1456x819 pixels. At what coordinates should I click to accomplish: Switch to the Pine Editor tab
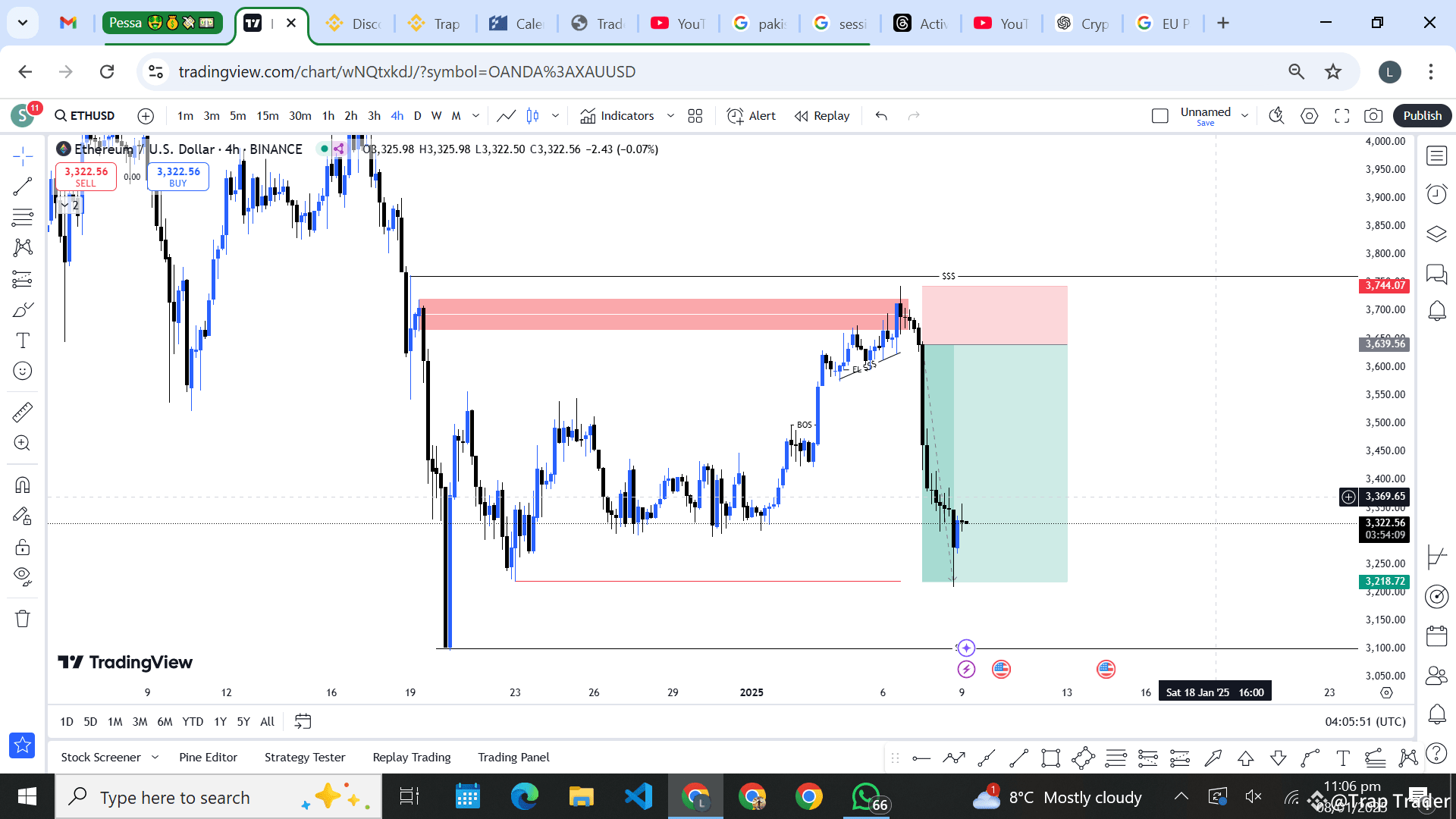point(208,757)
